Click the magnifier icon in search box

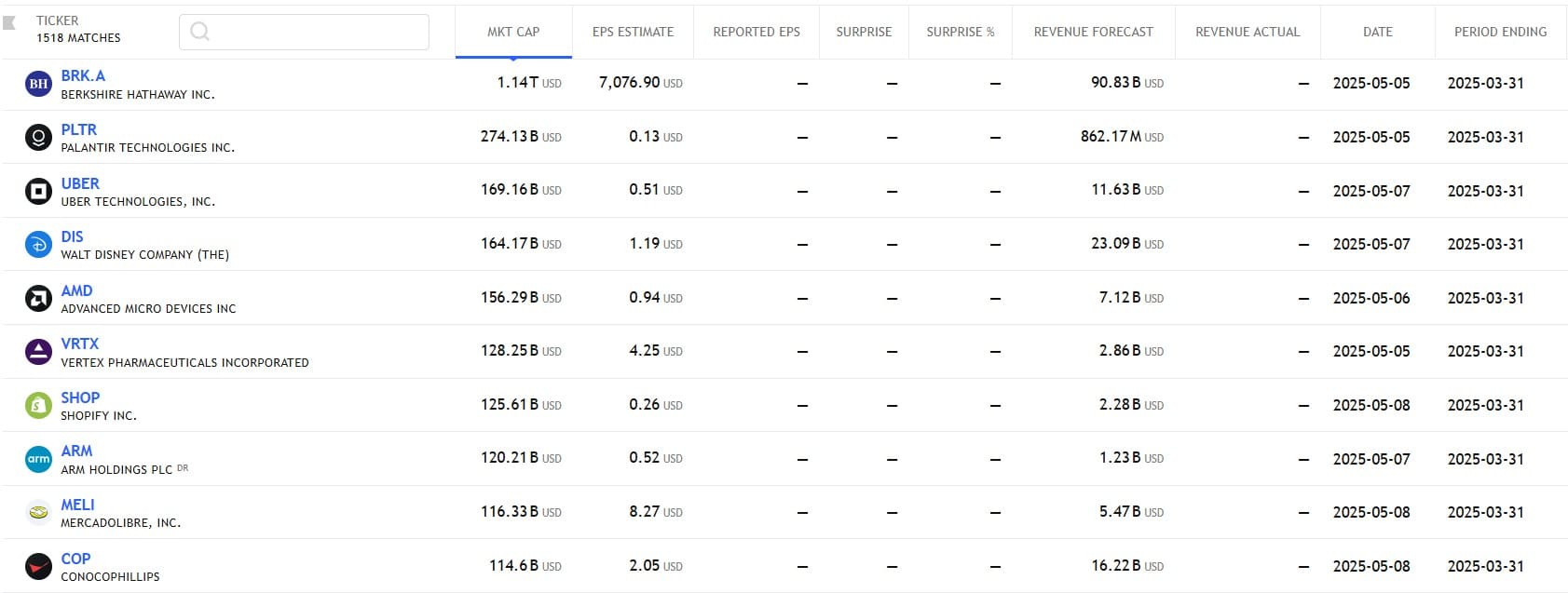(199, 32)
